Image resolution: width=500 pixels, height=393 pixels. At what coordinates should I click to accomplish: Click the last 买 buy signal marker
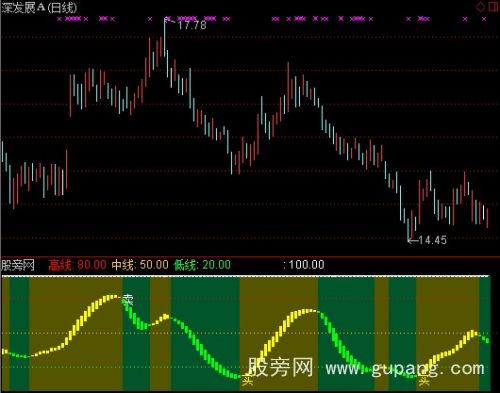point(423,380)
